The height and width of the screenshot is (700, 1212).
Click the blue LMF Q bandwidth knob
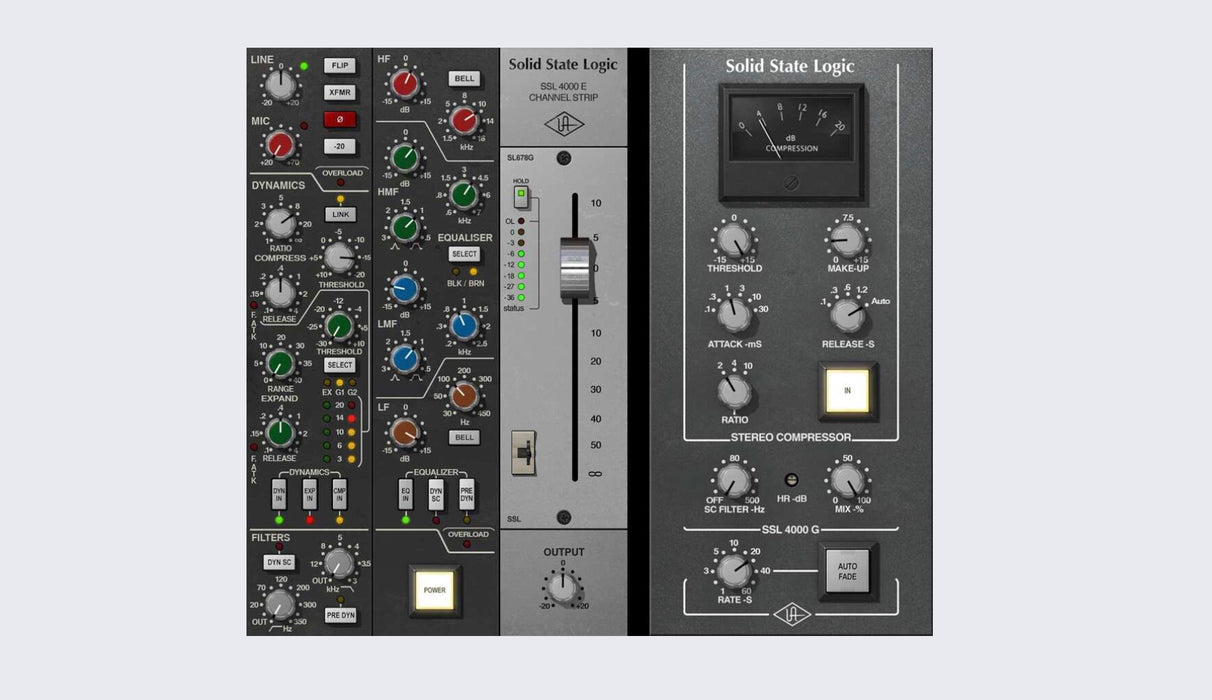[405, 359]
